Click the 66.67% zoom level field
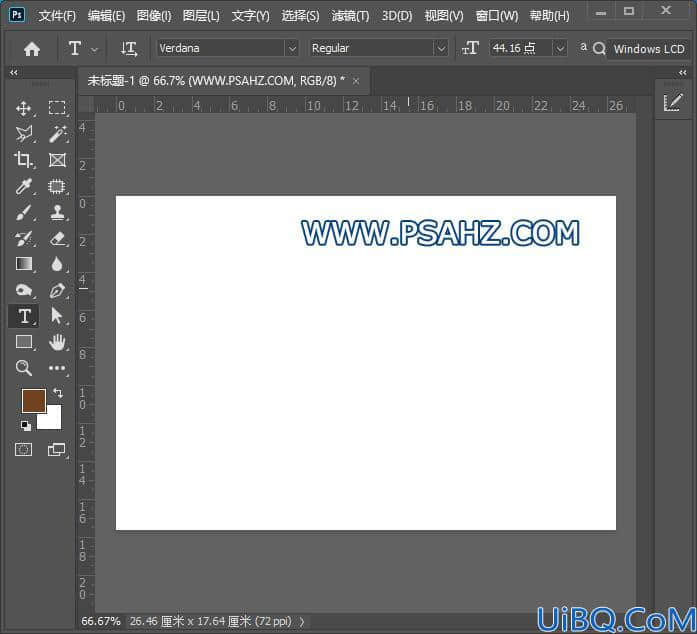The height and width of the screenshot is (634, 697). [x=101, y=621]
